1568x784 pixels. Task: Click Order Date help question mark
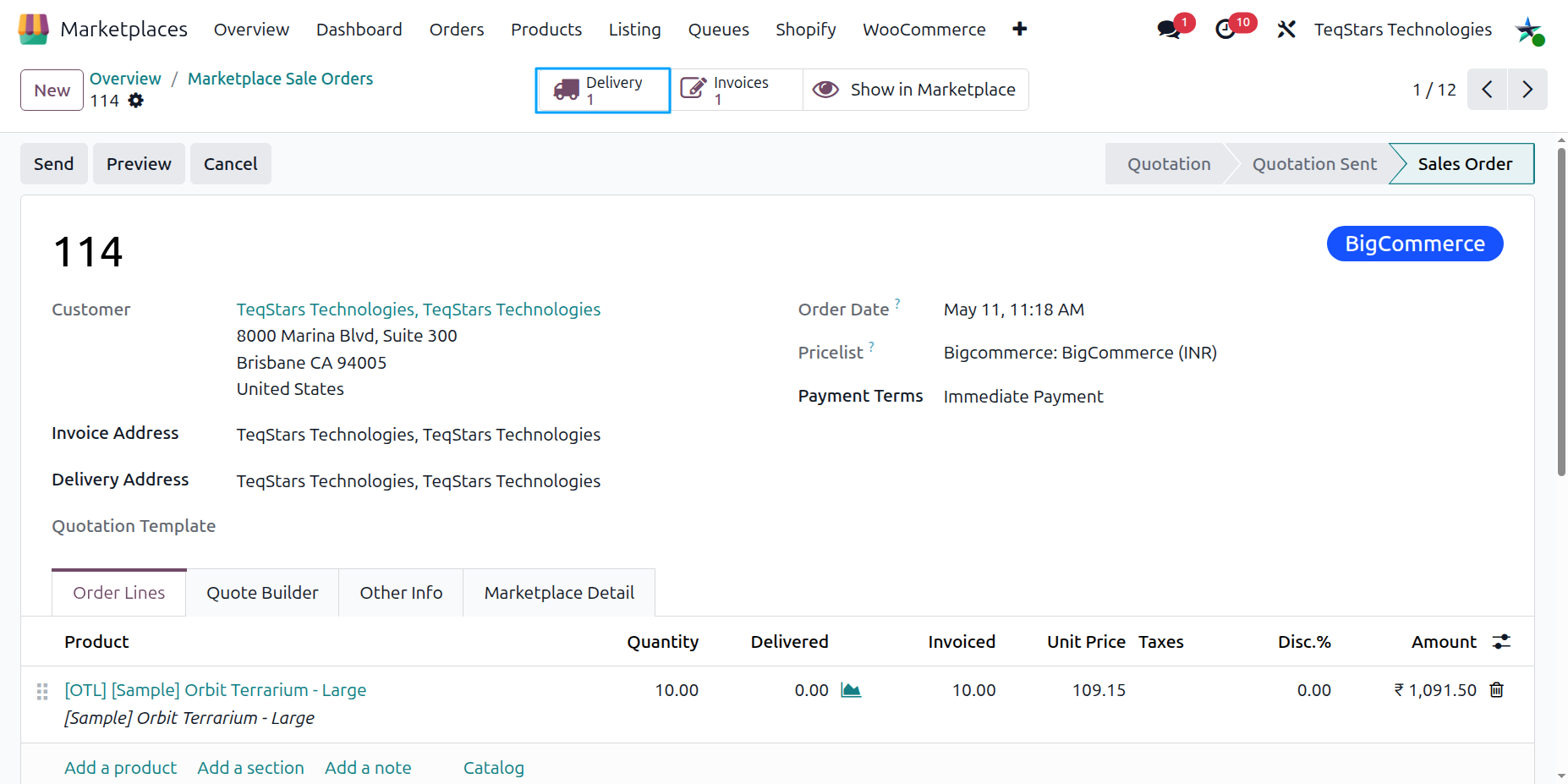897,303
